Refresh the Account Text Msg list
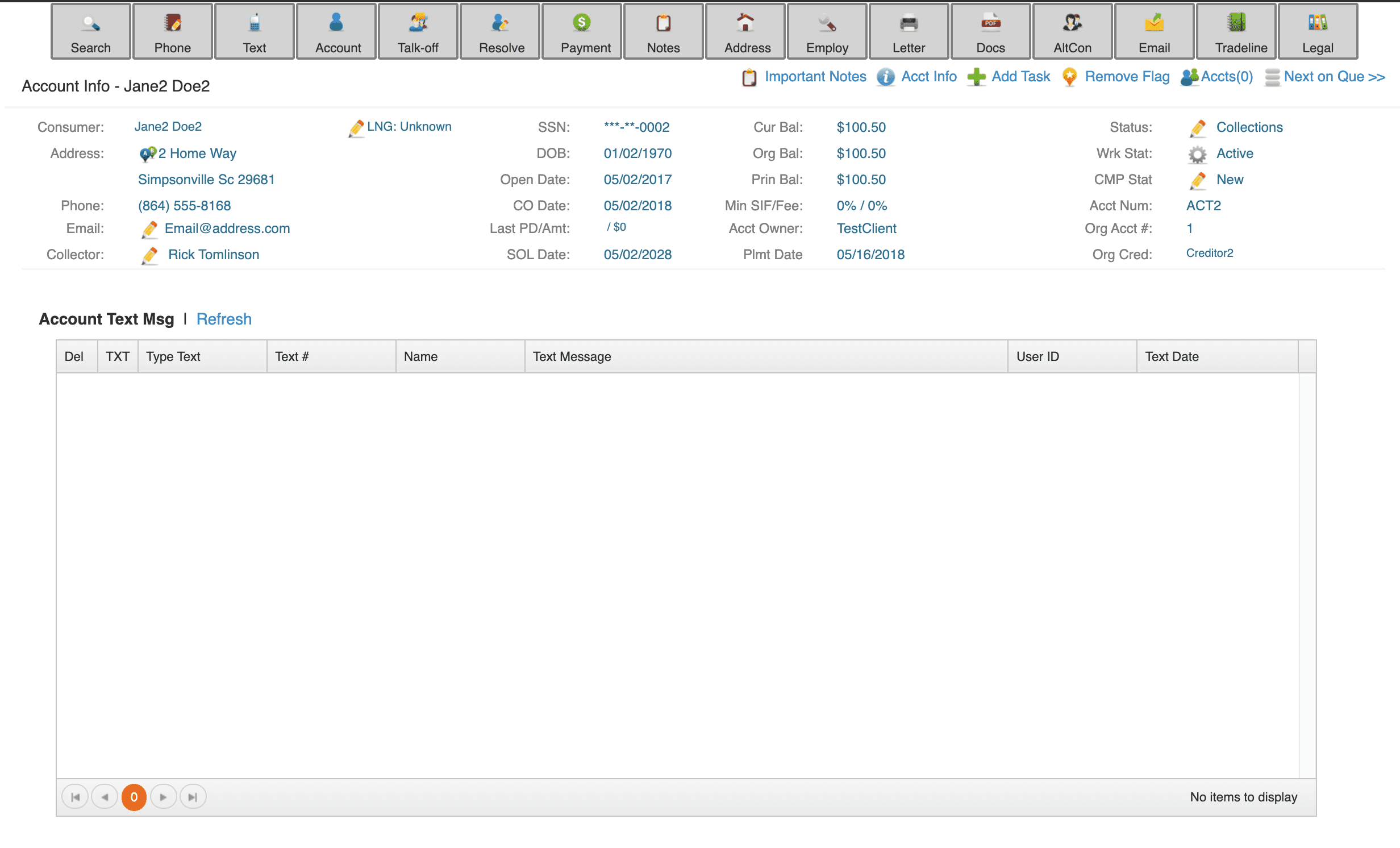 [x=224, y=319]
